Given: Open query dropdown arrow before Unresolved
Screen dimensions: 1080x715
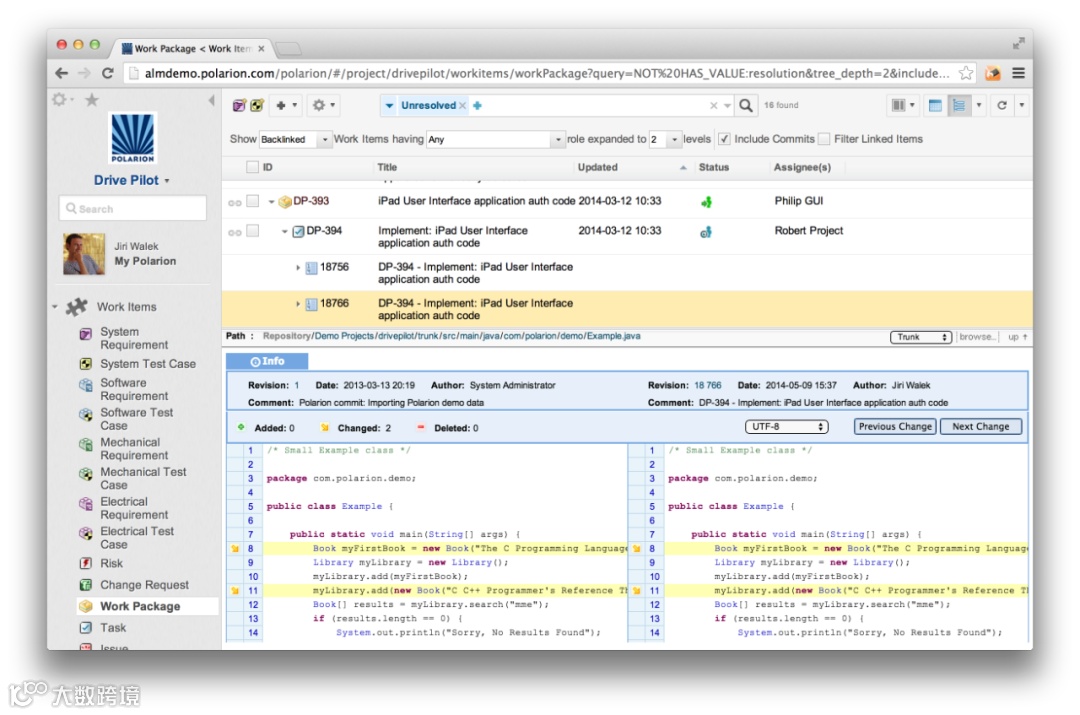Looking at the screenshot, I should (x=389, y=105).
